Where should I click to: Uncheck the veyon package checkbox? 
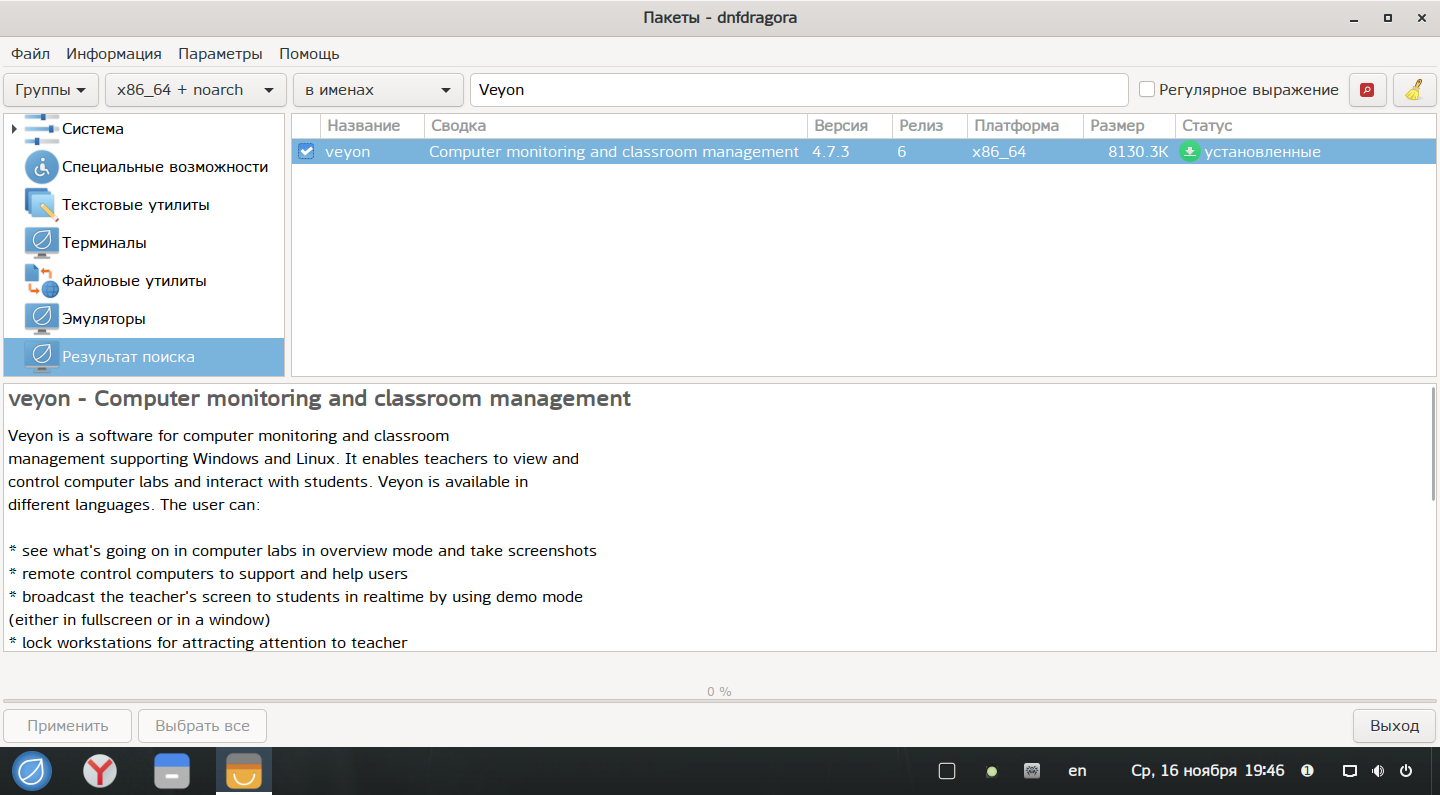(306, 152)
